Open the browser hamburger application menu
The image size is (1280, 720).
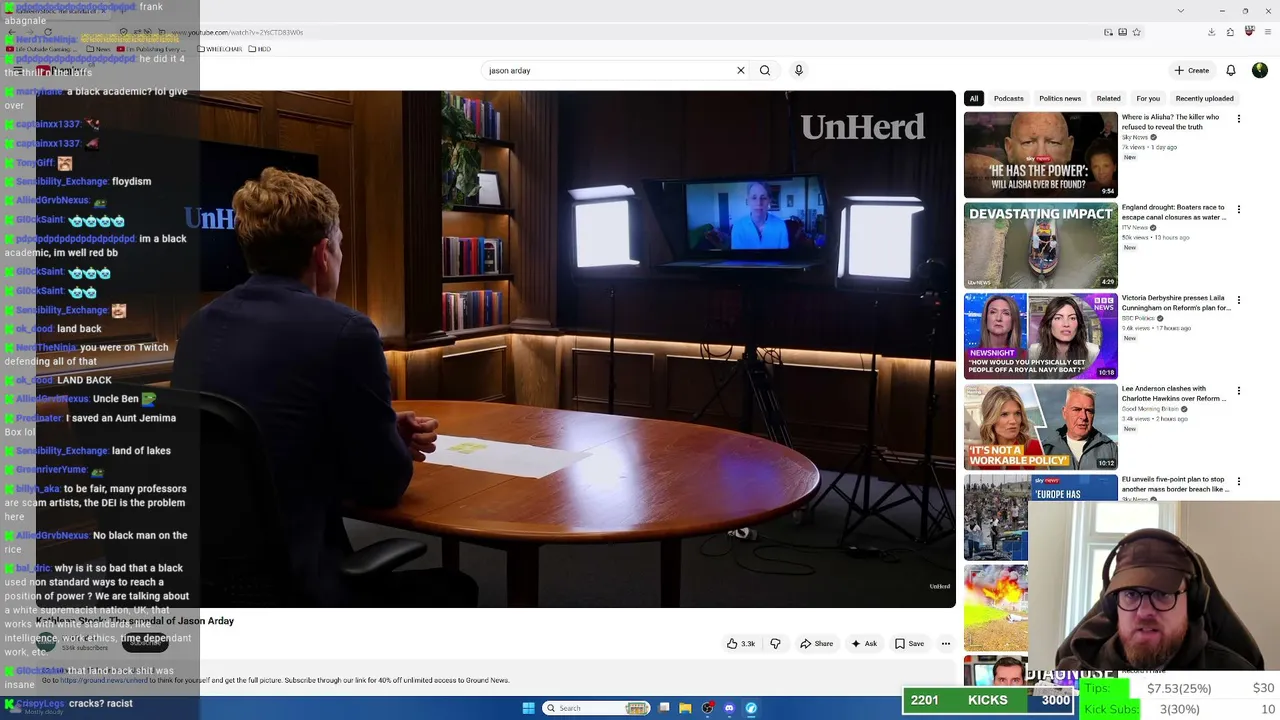coord(1267,32)
